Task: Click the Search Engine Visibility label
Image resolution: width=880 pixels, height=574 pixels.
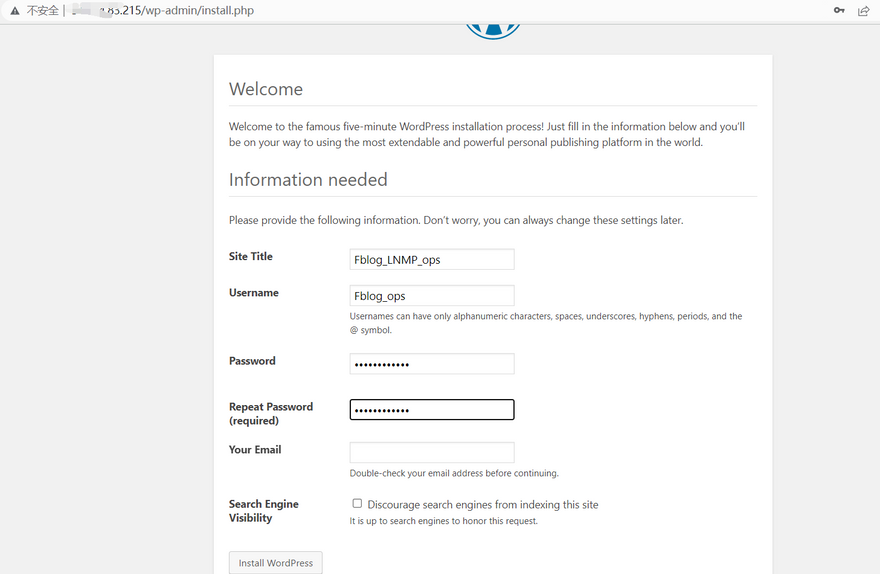Action: [263, 511]
